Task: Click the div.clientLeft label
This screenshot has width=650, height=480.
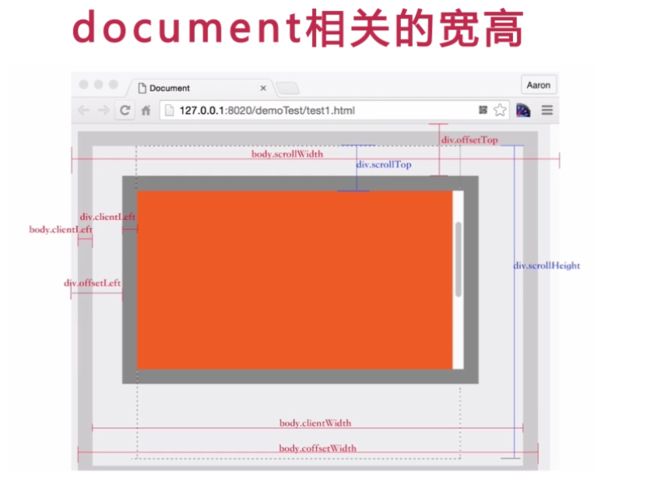Action: (107, 217)
